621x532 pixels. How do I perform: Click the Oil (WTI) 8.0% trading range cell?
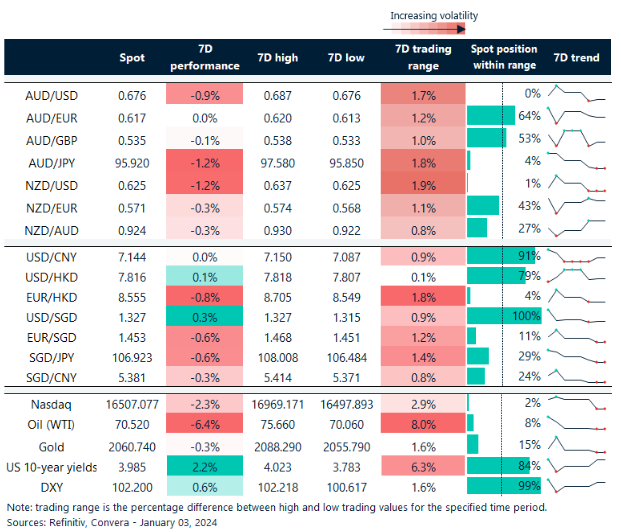coord(422,424)
